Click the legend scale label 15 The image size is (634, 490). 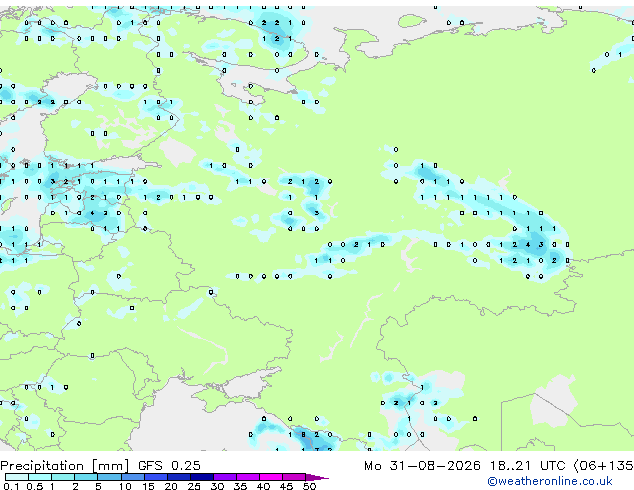(x=148, y=486)
